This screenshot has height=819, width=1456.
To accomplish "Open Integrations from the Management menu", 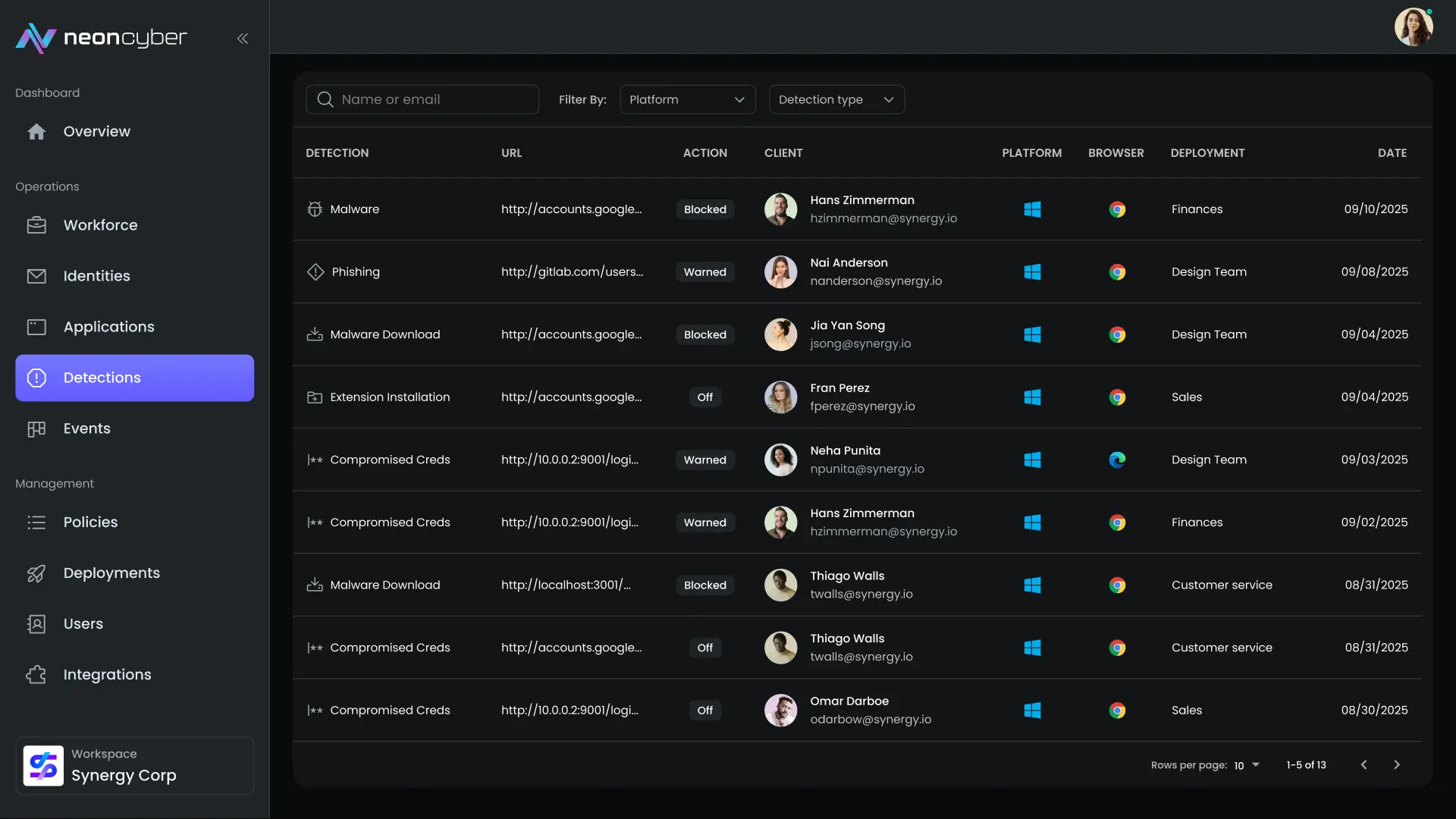I will coord(107,675).
